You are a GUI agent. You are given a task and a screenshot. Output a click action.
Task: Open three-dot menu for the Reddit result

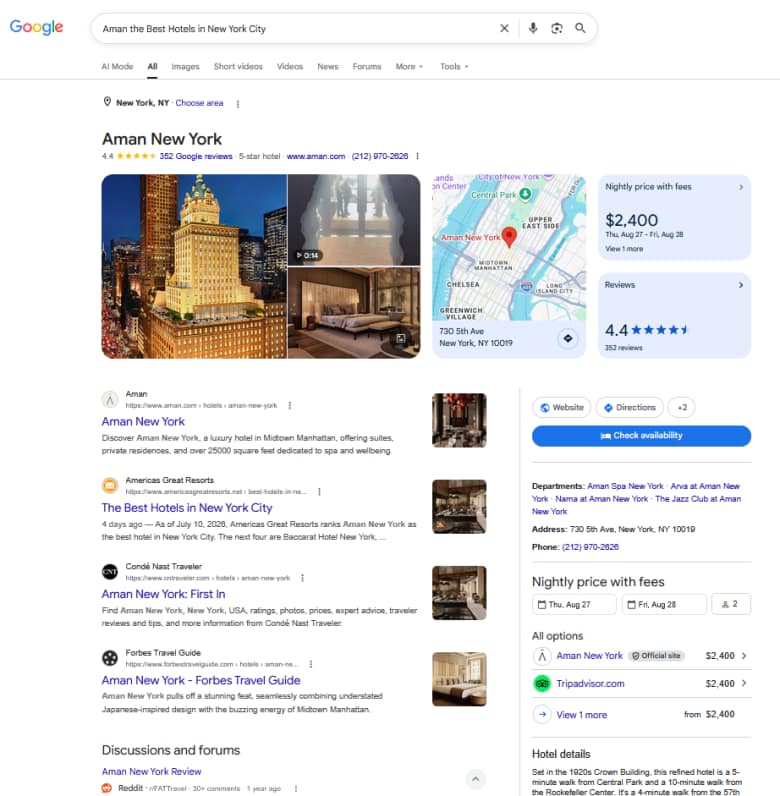(x=296, y=789)
